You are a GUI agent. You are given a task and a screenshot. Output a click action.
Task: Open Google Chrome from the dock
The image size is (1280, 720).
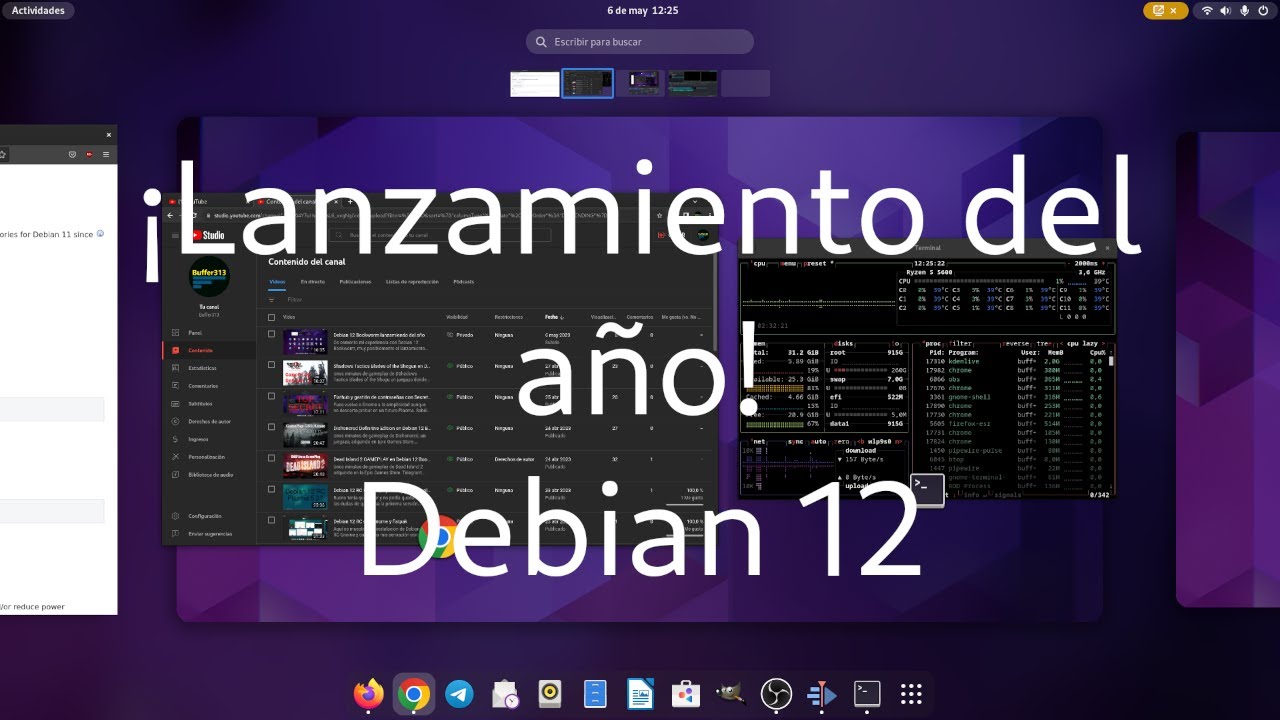(x=413, y=694)
